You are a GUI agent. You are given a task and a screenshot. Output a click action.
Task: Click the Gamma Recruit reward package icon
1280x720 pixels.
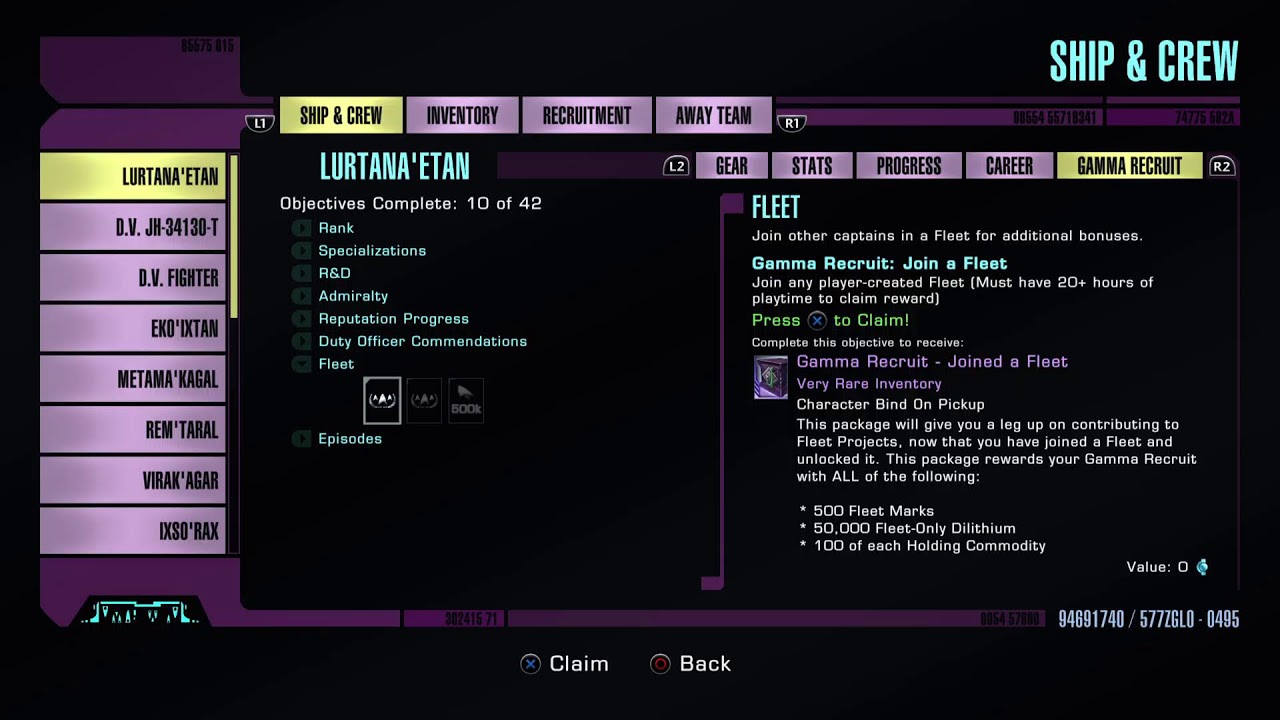770,378
